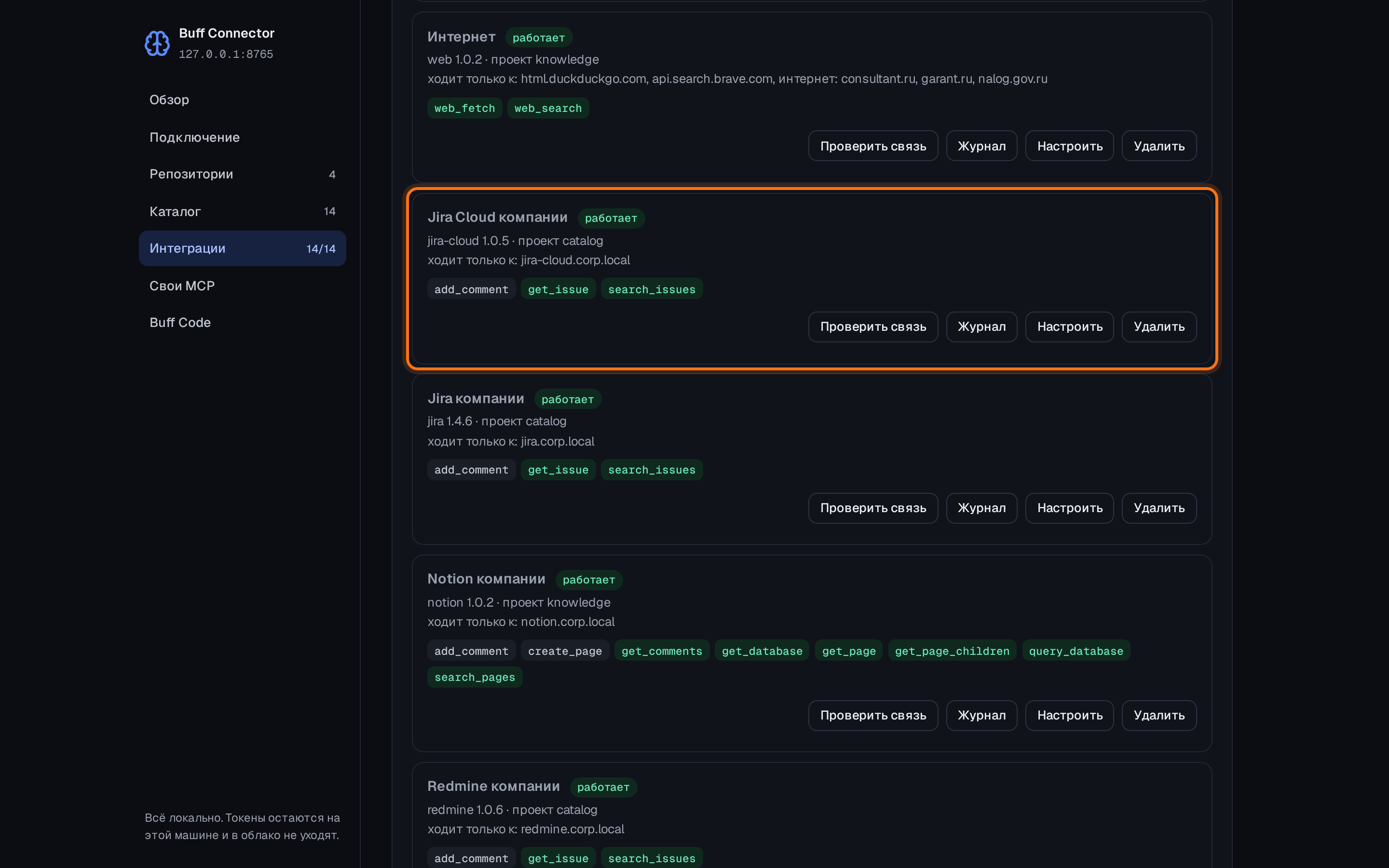Select Интеграции in the sidebar

tap(242, 248)
